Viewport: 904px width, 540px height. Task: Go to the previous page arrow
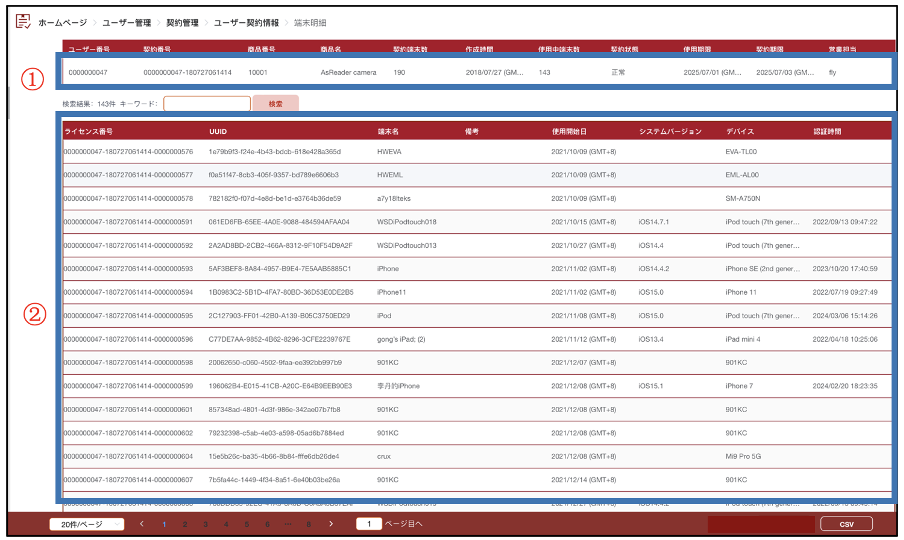(x=142, y=523)
